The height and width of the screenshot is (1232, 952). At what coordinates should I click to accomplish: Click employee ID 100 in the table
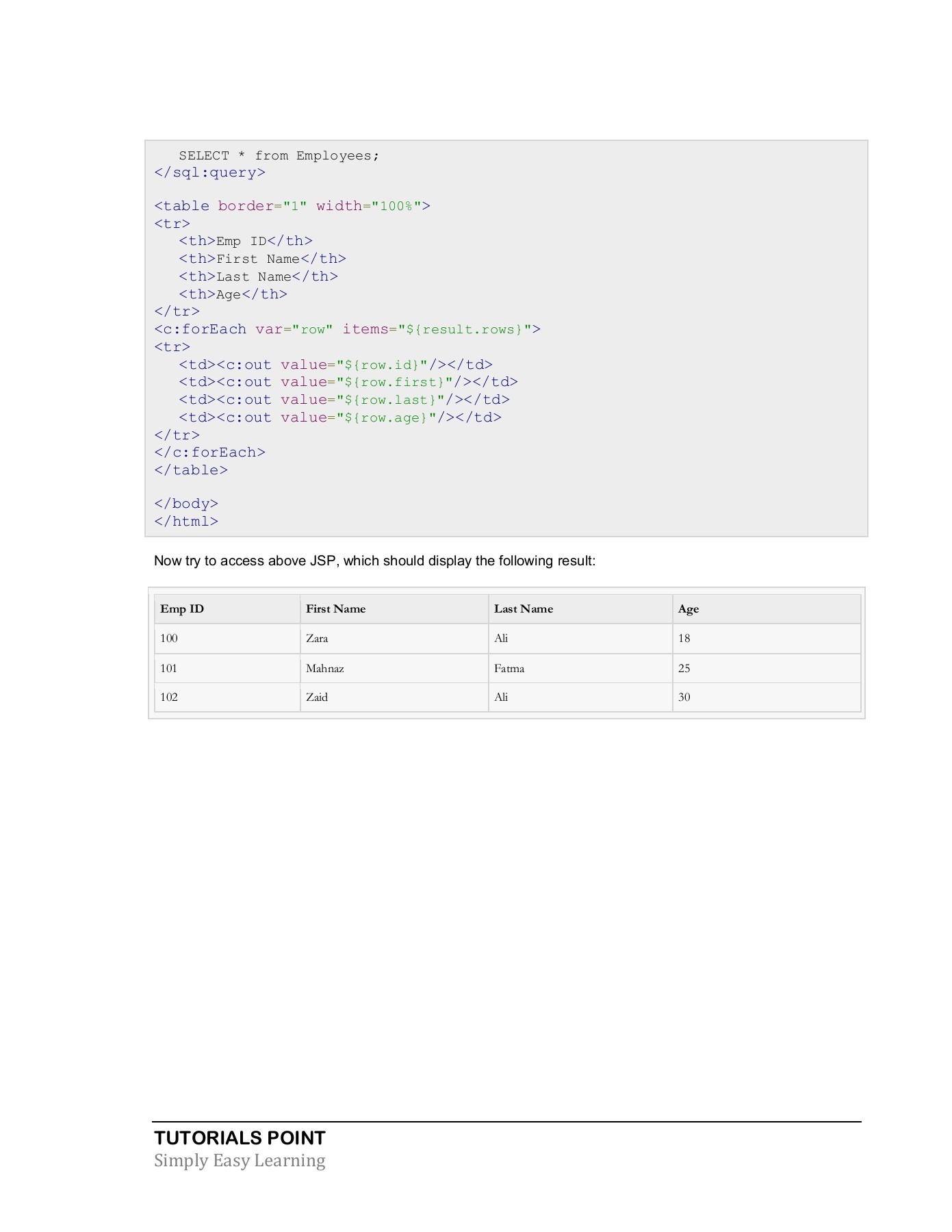tap(169, 638)
